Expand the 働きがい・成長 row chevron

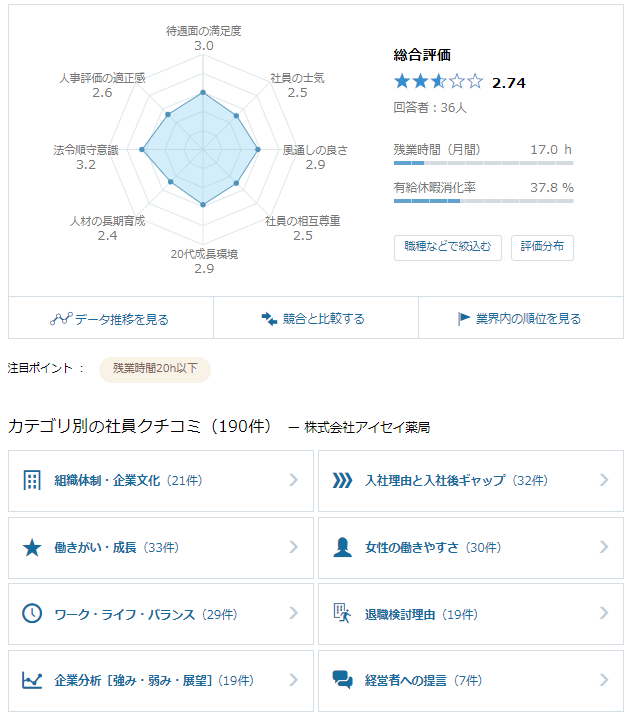294,547
